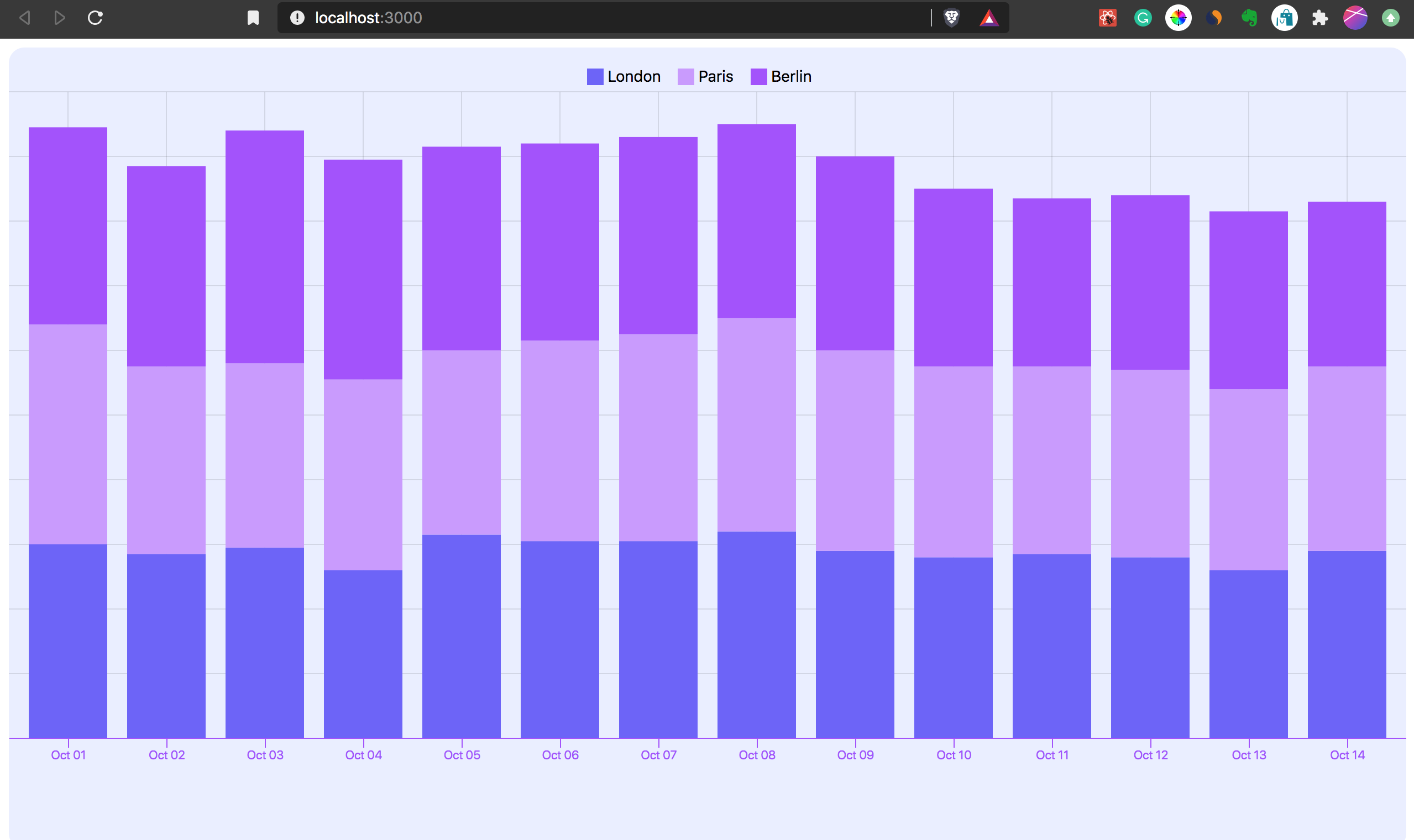Viewport: 1414px width, 840px height.
Task: Click the bookmark icon beside the address bar
Action: [x=253, y=18]
